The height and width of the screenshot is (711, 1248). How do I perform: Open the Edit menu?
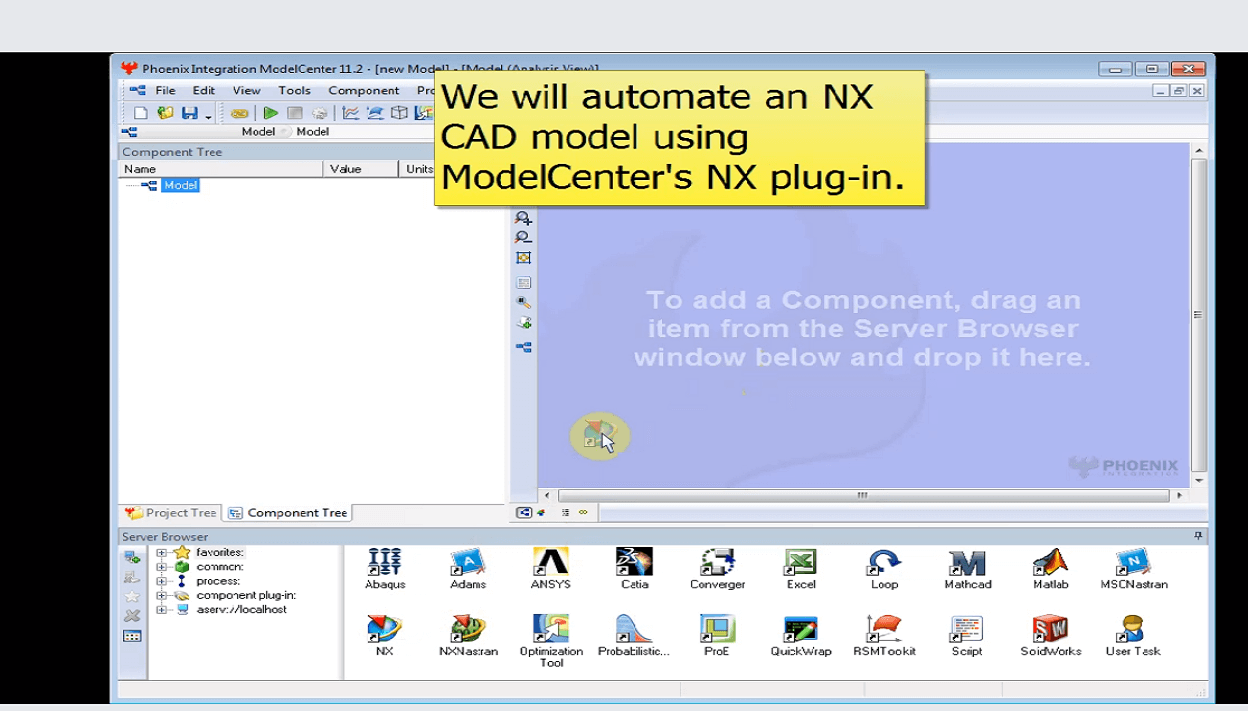point(204,90)
